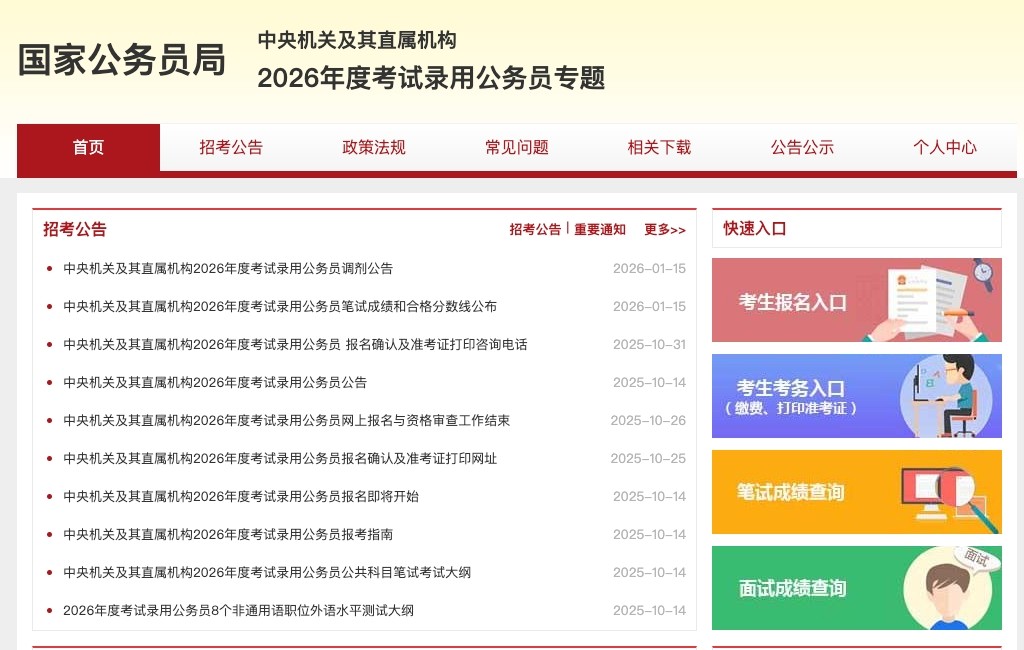Go to the 常见问题 page
Screen dimensions: 1024x650
(x=516, y=147)
